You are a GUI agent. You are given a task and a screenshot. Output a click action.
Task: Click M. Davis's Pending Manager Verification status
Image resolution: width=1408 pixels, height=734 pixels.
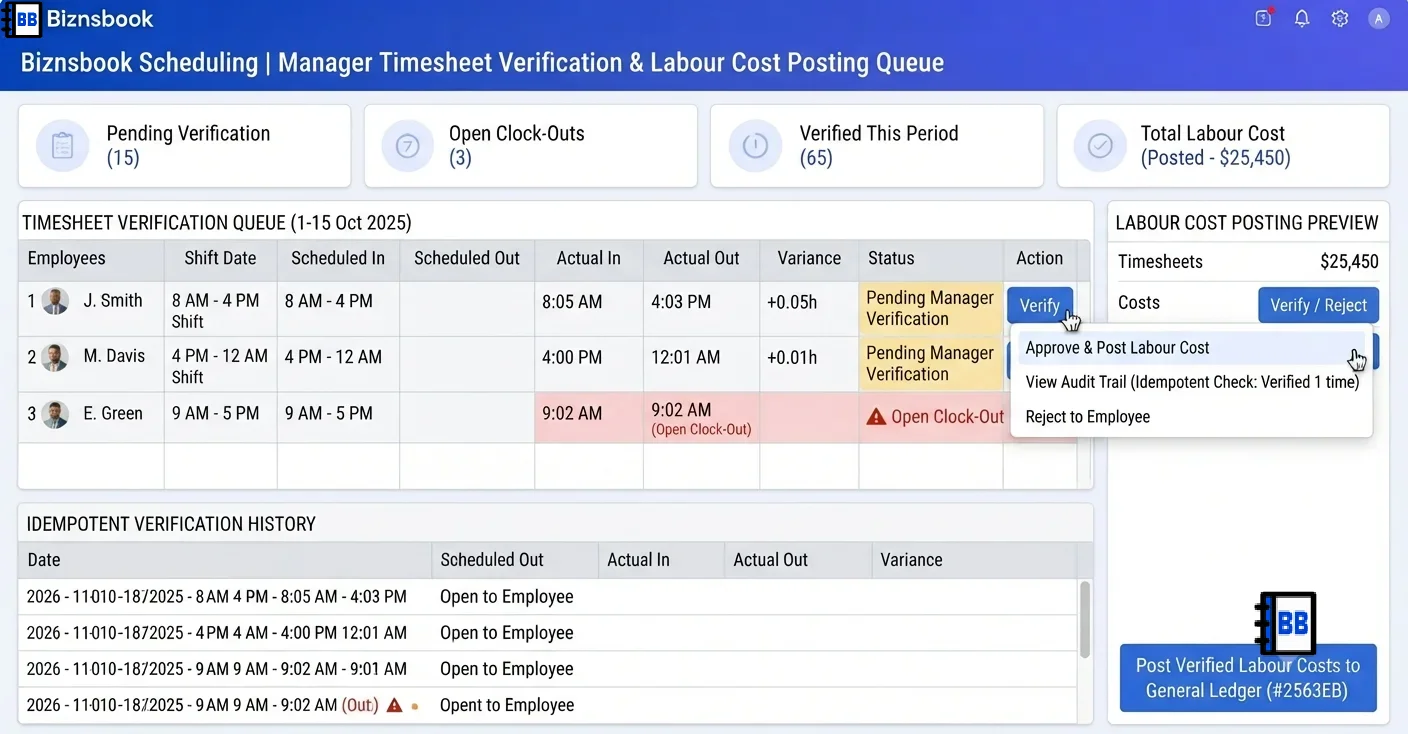click(x=930, y=364)
